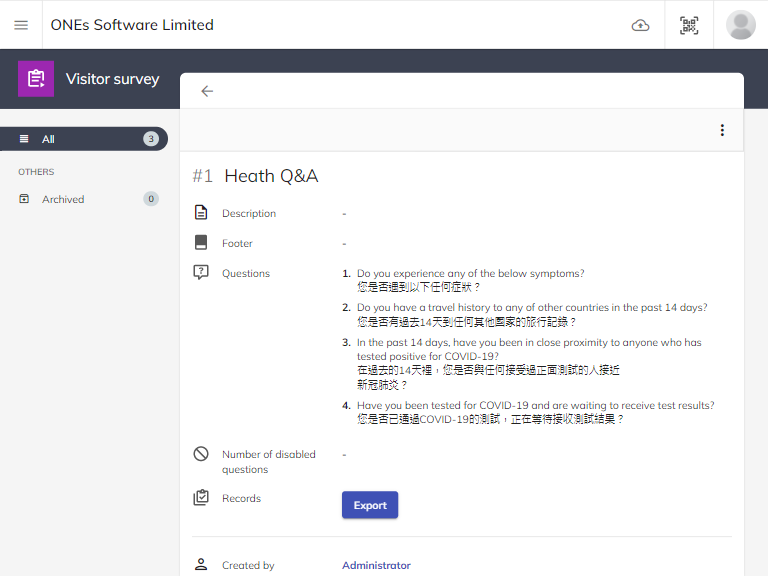The image size is (768, 576).
Task: Click the Heath Q&A survey title
Action: point(271,176)
